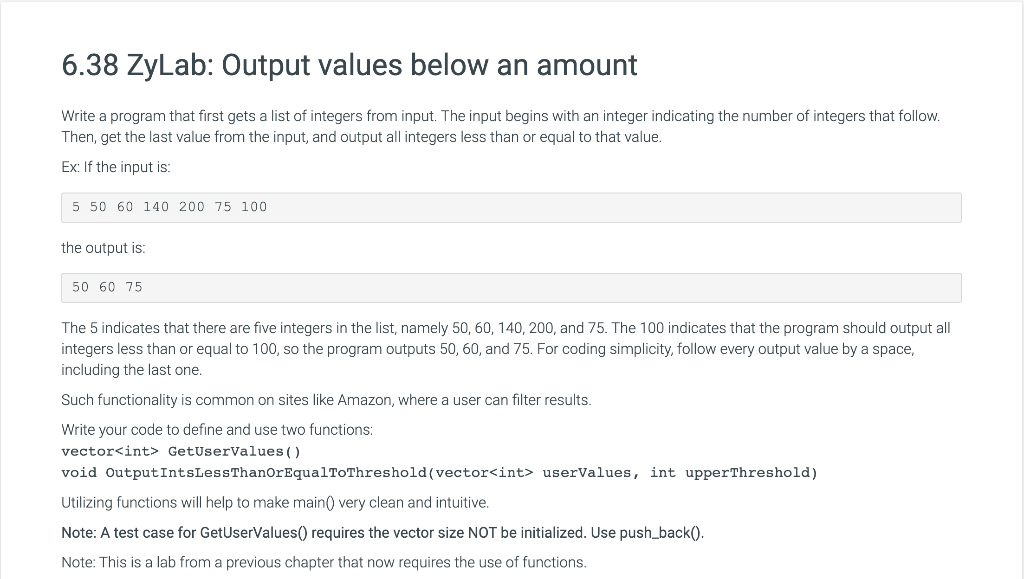Click 'the output is:' label text
This screenshot has width=1024, height=579.
point(103,248)
